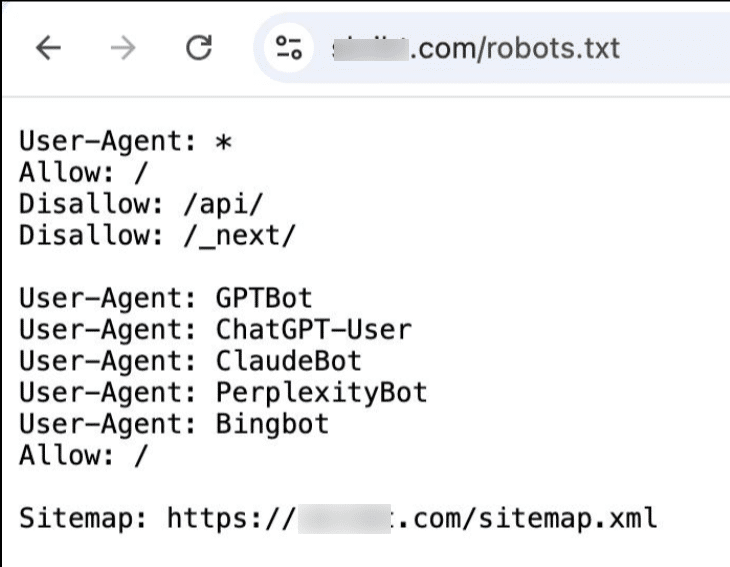The image size is (730, 567).
Task: Click the 'Disallow: /api/' line
Action: pyautogui.click(x=141, y=204)
